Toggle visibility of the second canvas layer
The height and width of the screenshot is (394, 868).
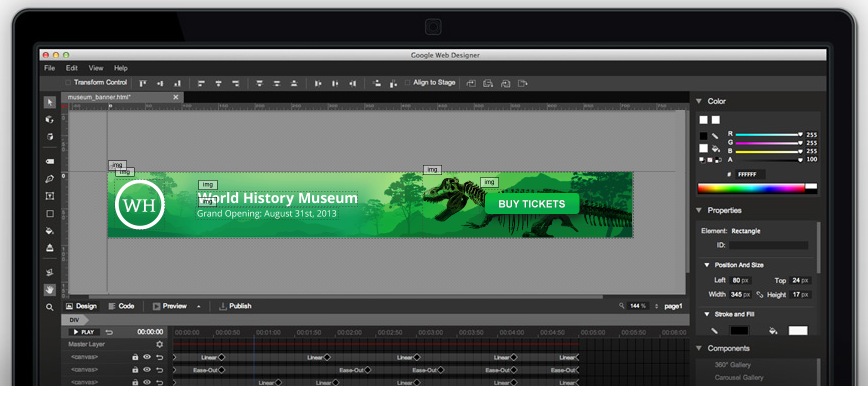(147, 370)
